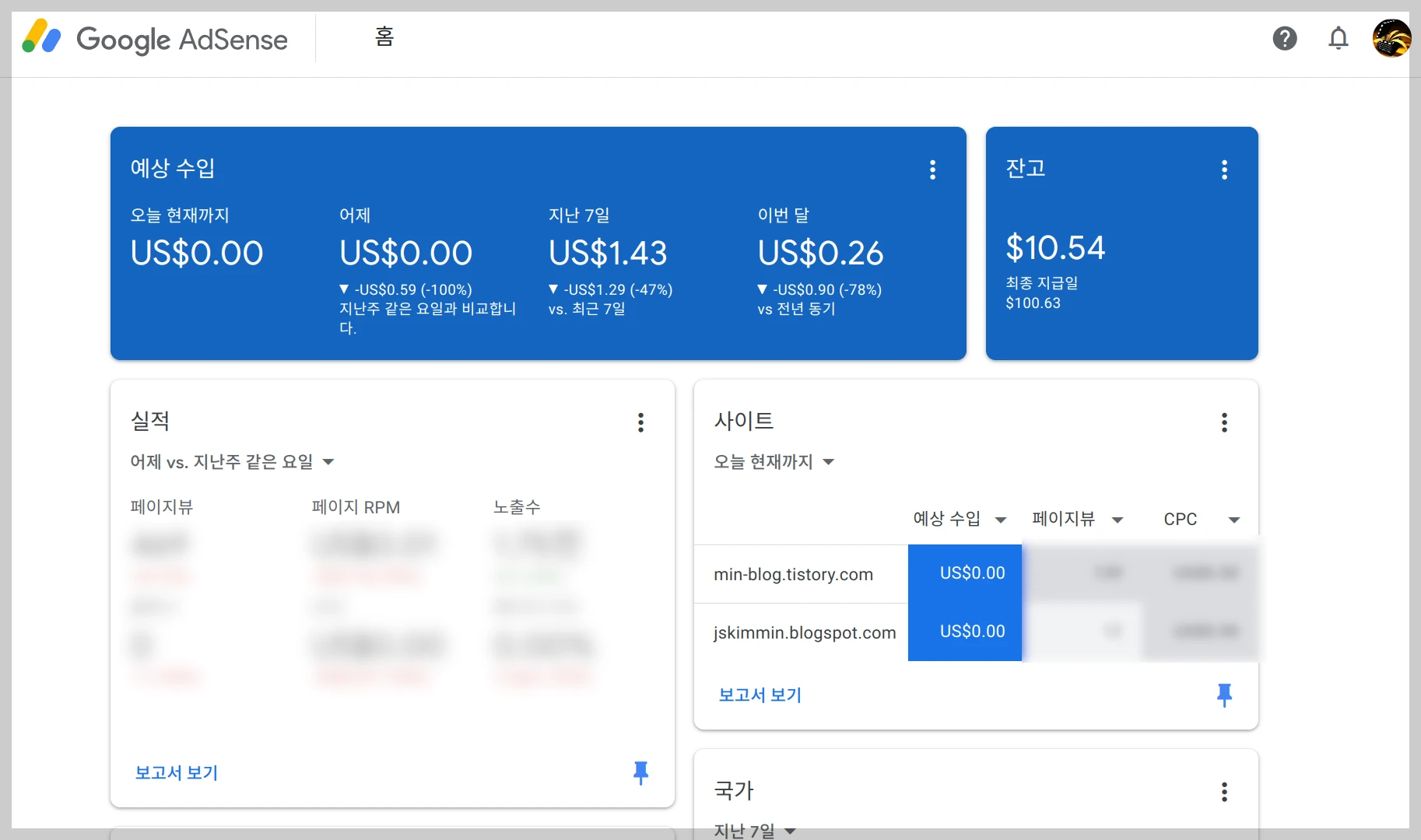Select the 홈 page title
1421x840 pixels.
point(384,37)
